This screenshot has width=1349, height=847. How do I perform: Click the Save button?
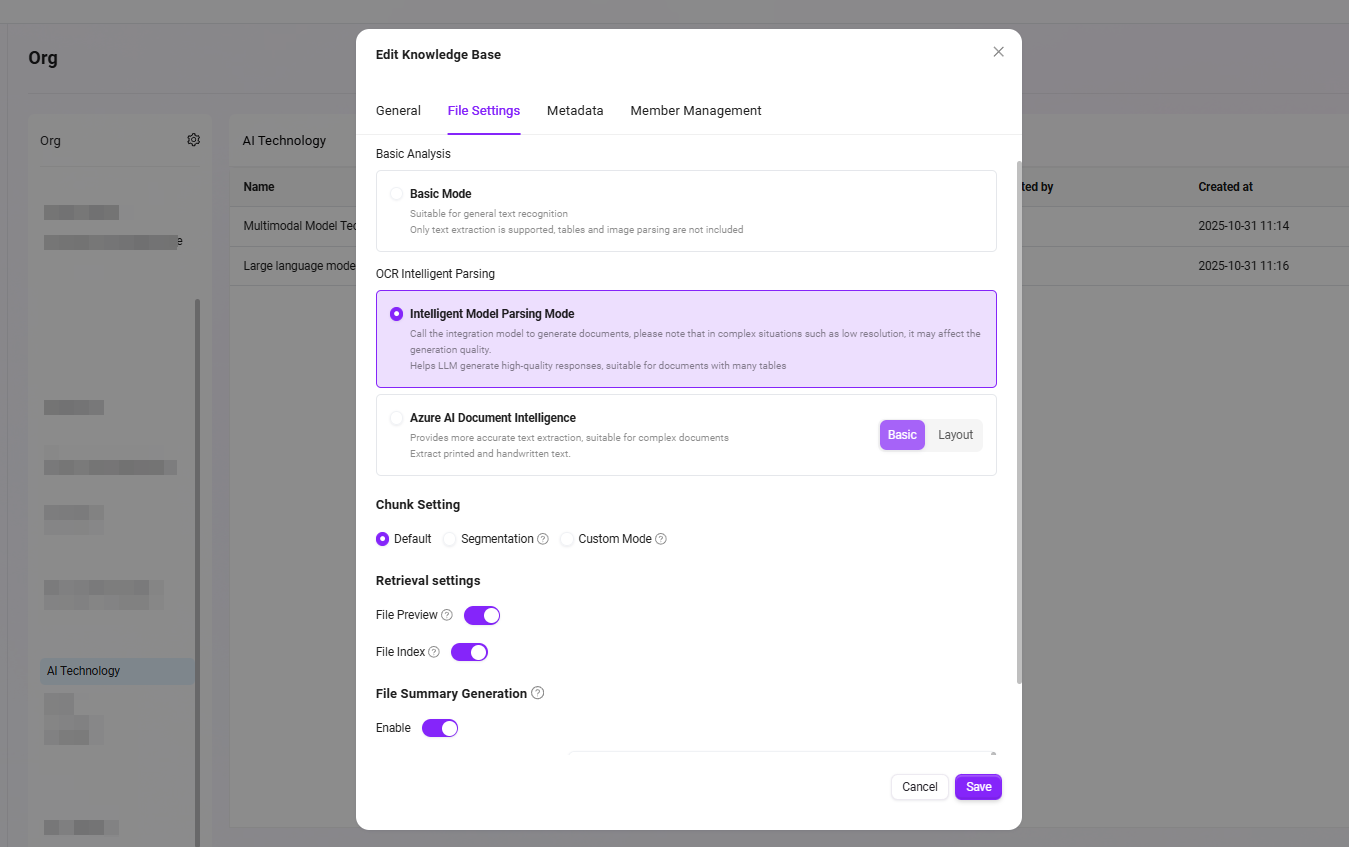(978, 787)
